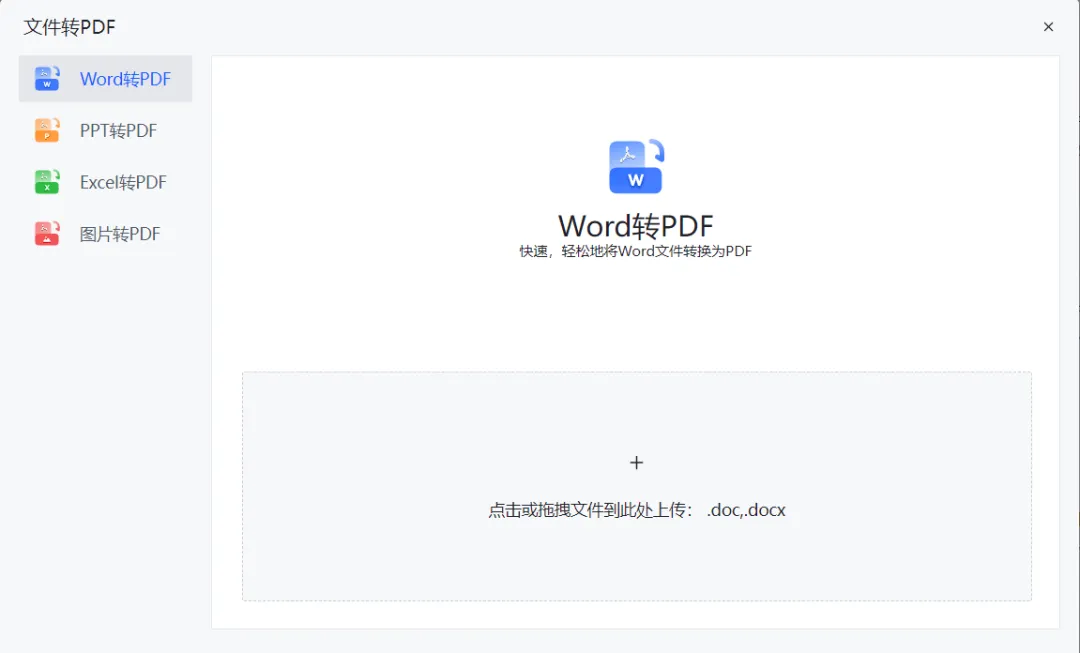Viewport: 1080px width, 653px height.
Task: Click the blue Word-to-PDF sidebar icon
Action: click(47, 79)
